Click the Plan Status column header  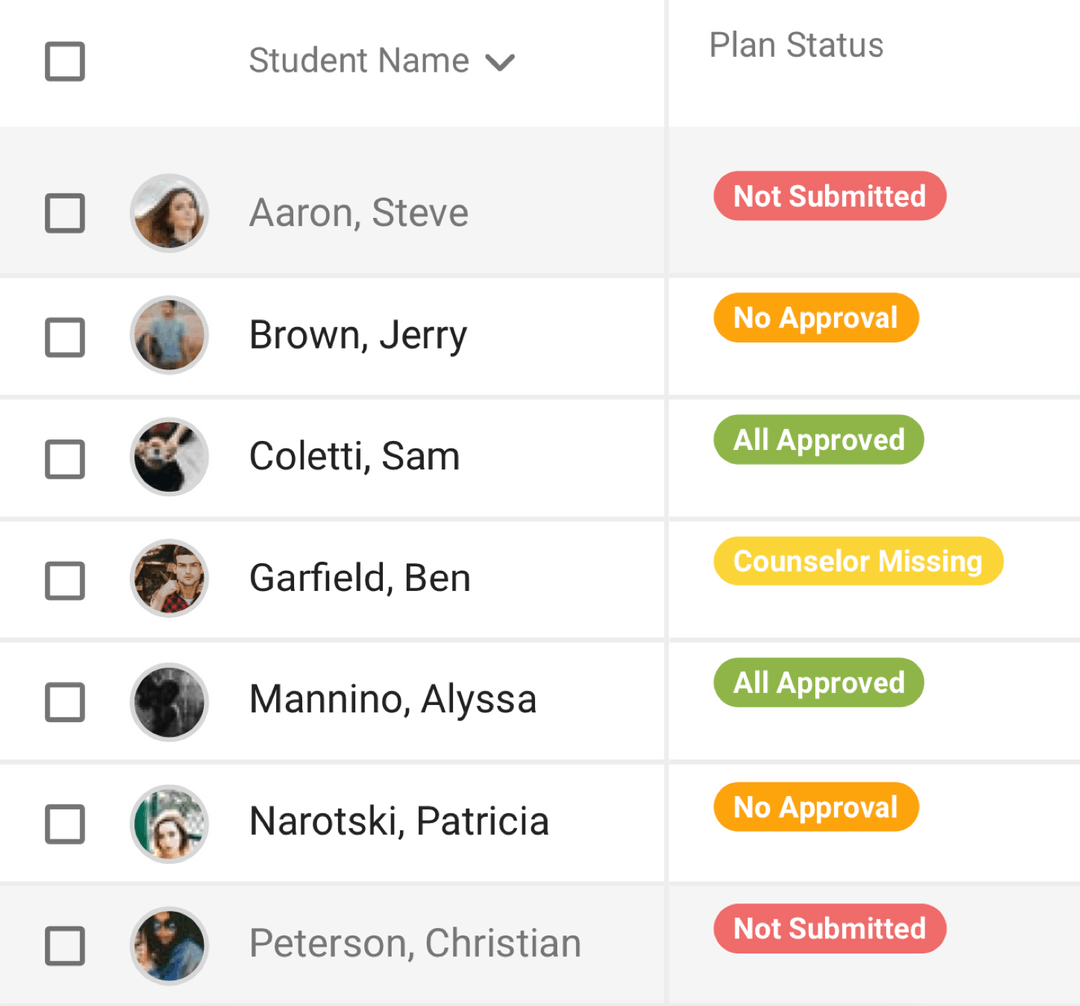(x=795, y=44)
